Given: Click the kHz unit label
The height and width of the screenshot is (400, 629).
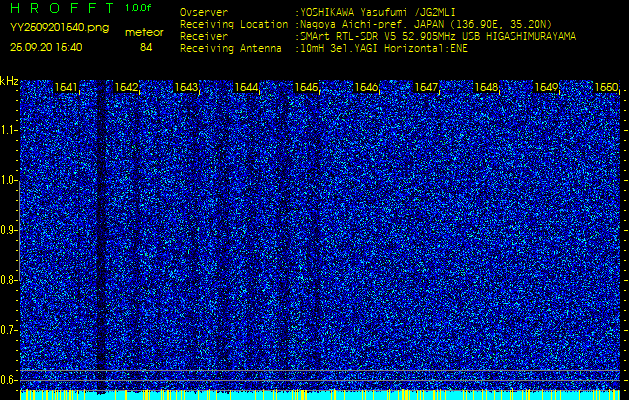Looking at the screenshot, I should coord(9,81).
